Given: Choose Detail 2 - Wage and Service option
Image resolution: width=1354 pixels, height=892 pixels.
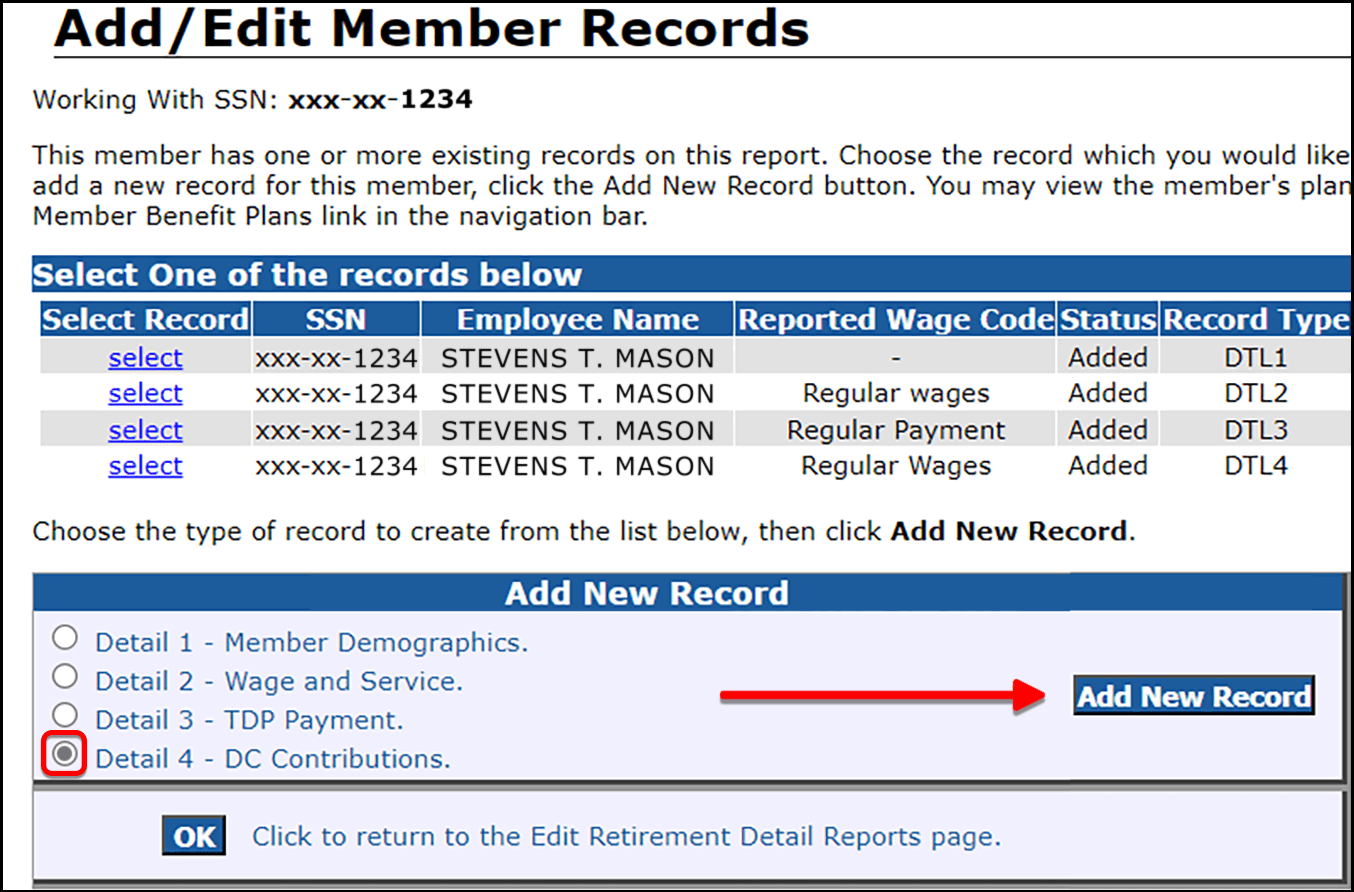Looking at the screenshot, I should 64,676.
